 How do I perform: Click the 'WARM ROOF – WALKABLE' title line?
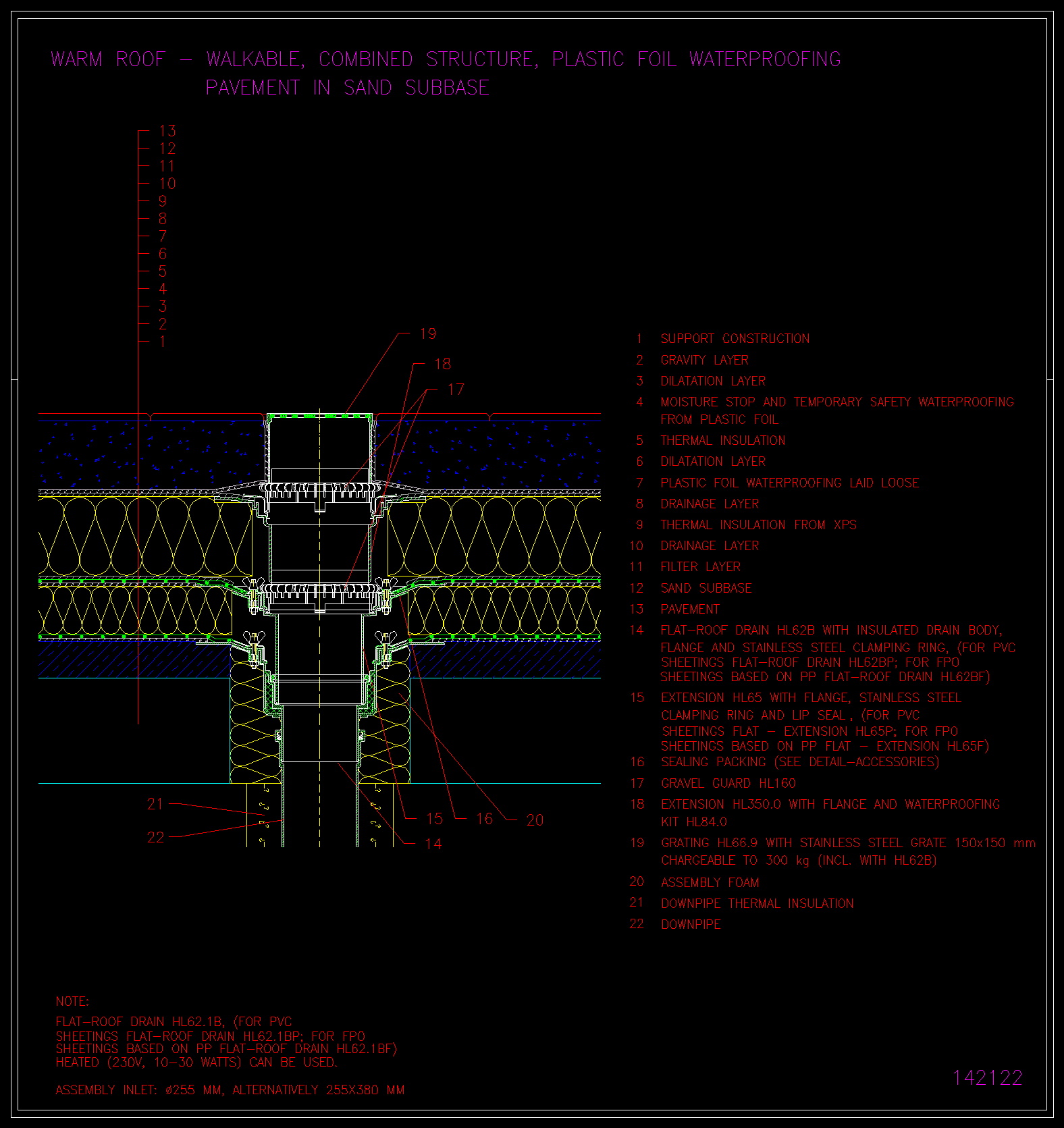click(x=446, y=59)
